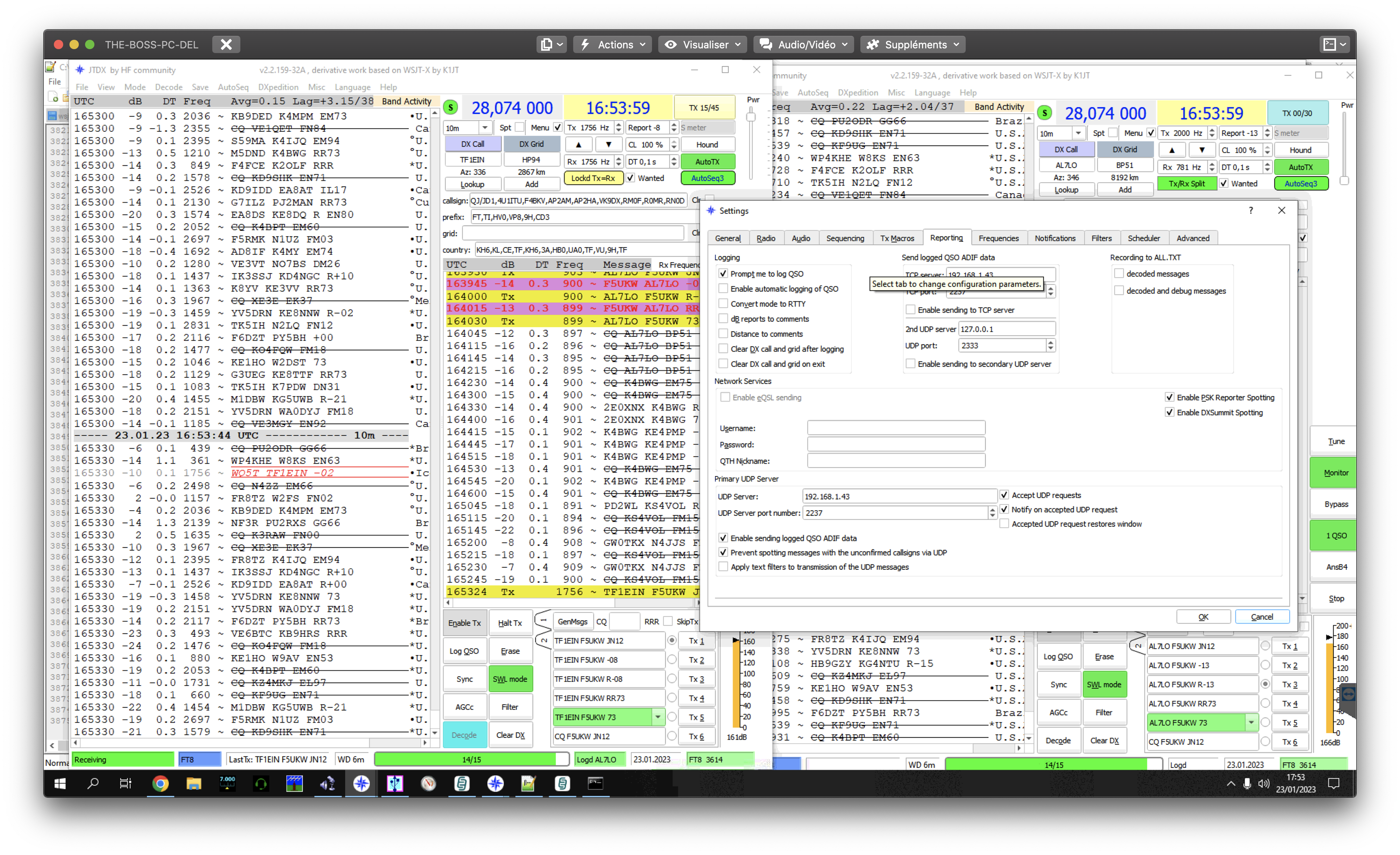The image size is (1400, 855).
Task: Toggle Accept UDP requests checkbox
Action: (1005, 495)
